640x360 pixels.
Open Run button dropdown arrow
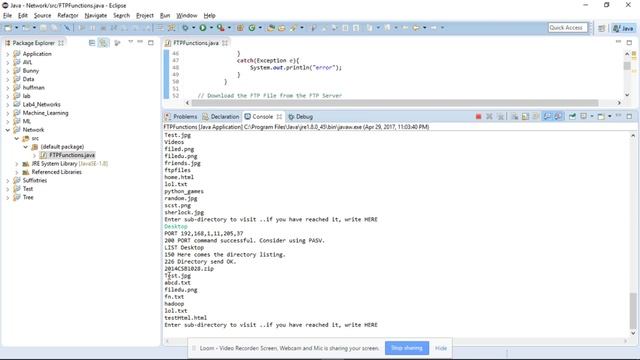(211, 28)
